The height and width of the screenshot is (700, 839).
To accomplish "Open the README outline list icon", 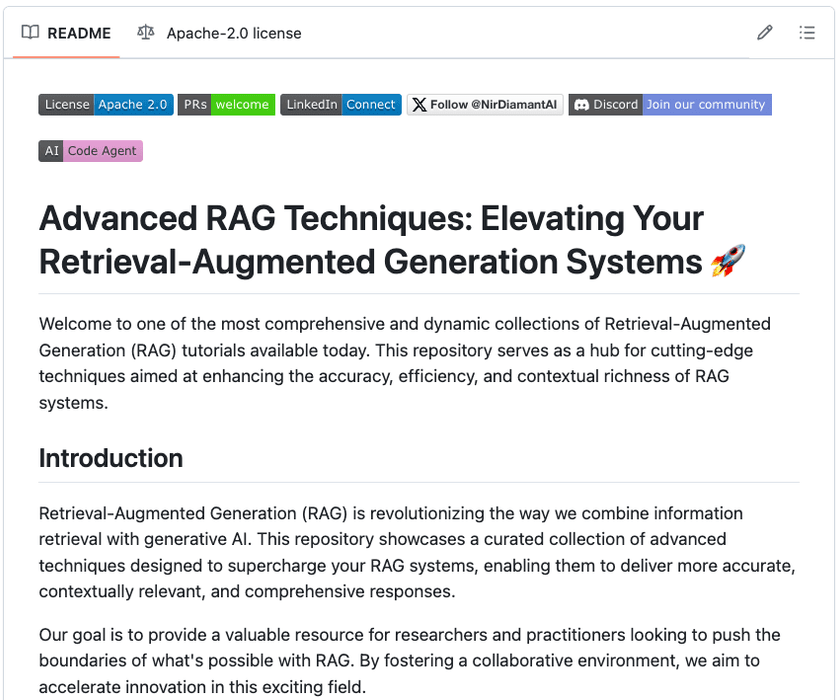I will point(807,33).
